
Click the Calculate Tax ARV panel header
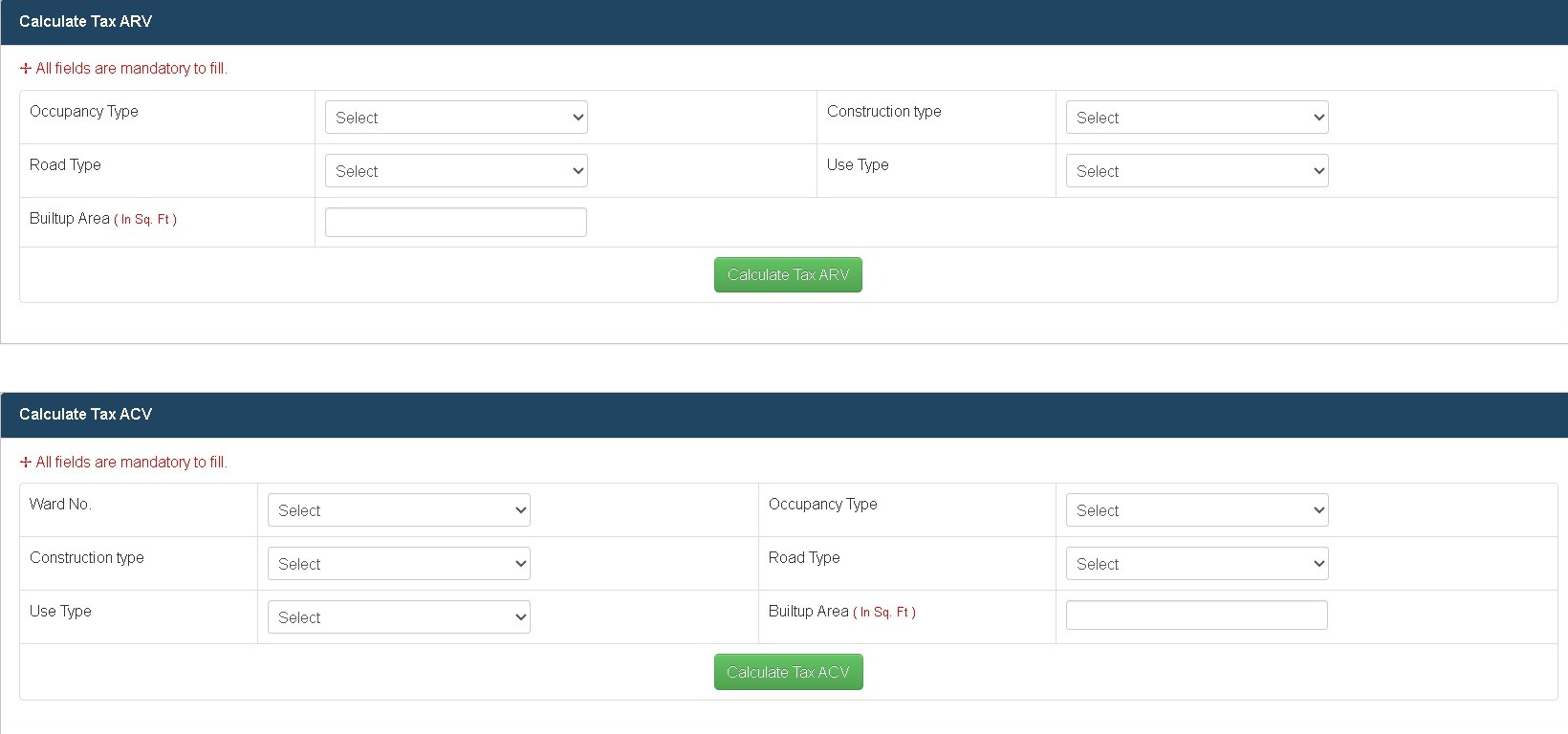[x=86, y=21]
